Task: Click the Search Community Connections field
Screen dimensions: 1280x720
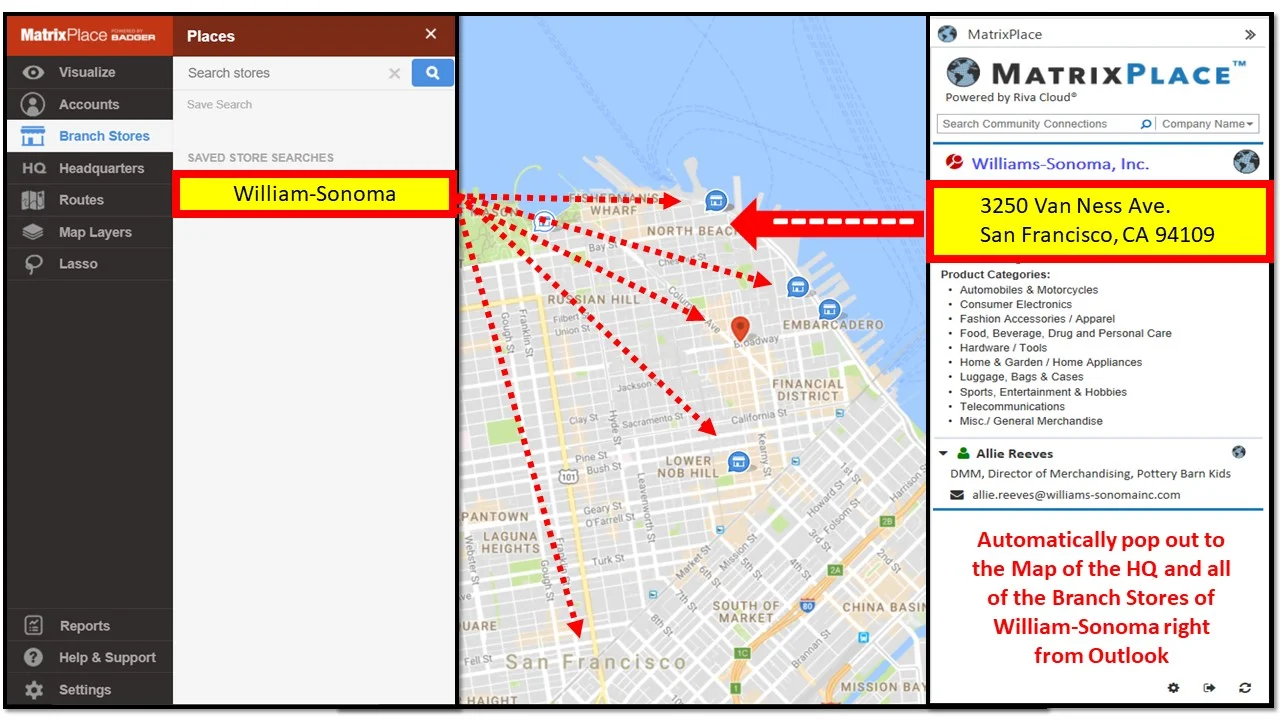Action: coord(1037,124)
